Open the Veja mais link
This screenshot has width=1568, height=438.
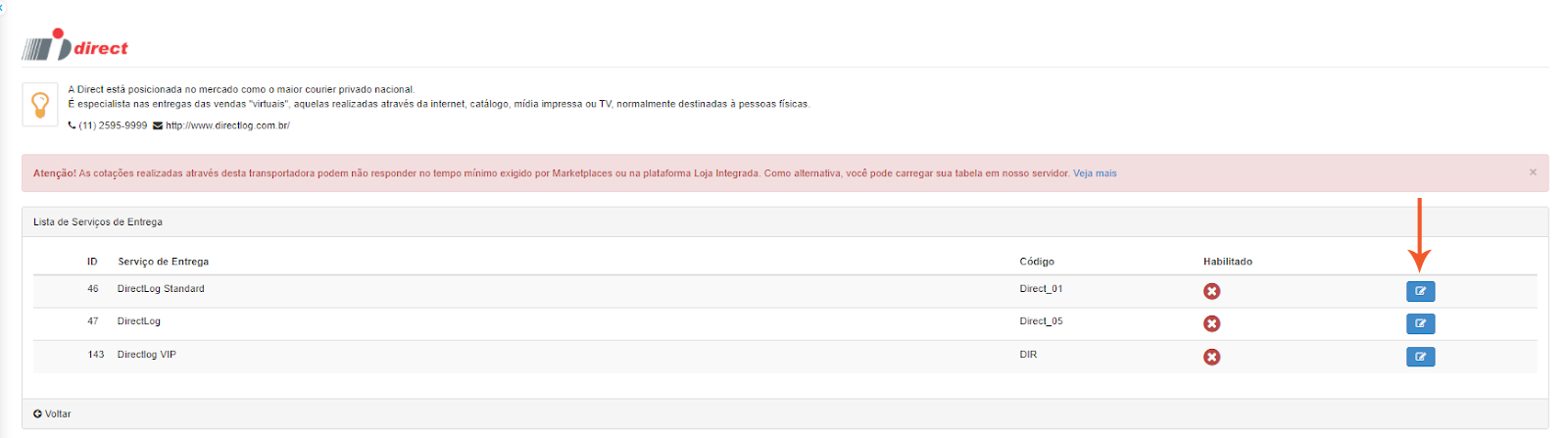click(1095, 173)
